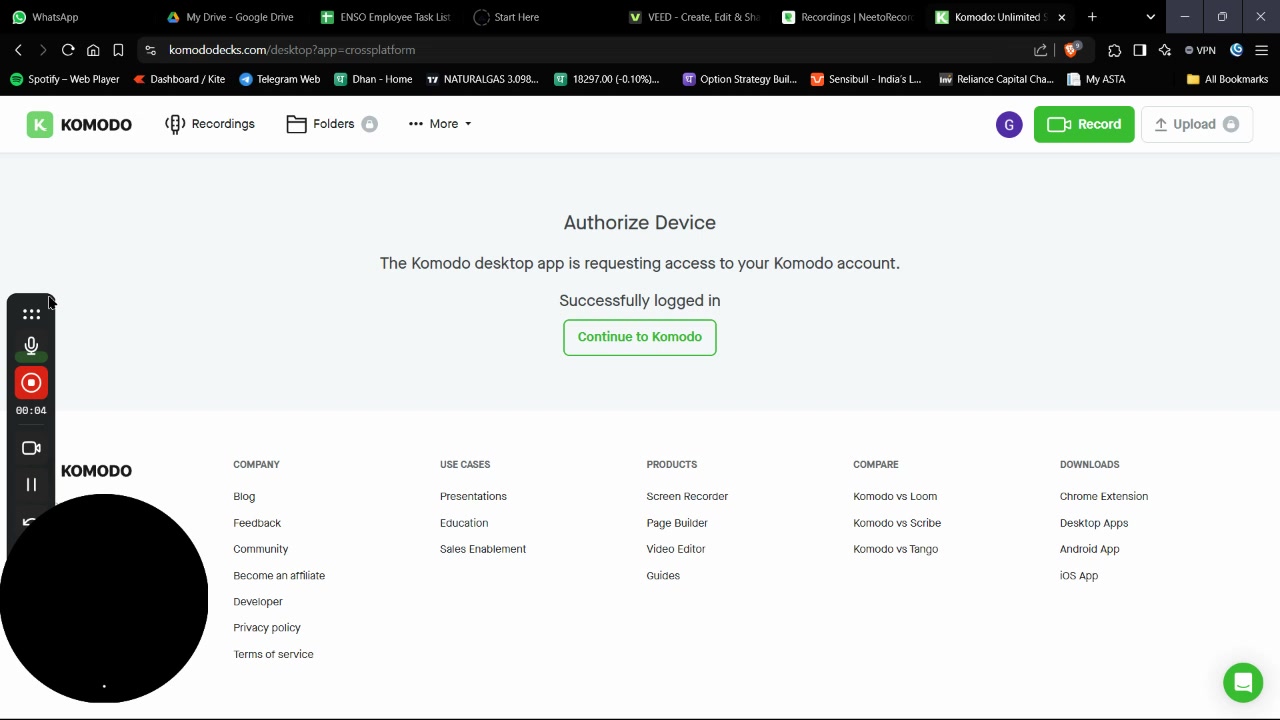
Task: Open Telegram Web bookmark
Action: point(279,79)
